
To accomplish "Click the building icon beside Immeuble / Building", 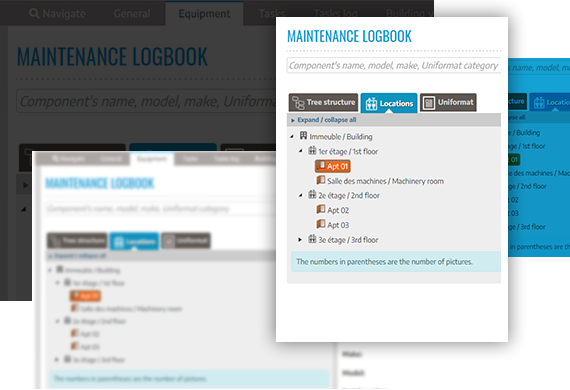I will click(303, 136).
